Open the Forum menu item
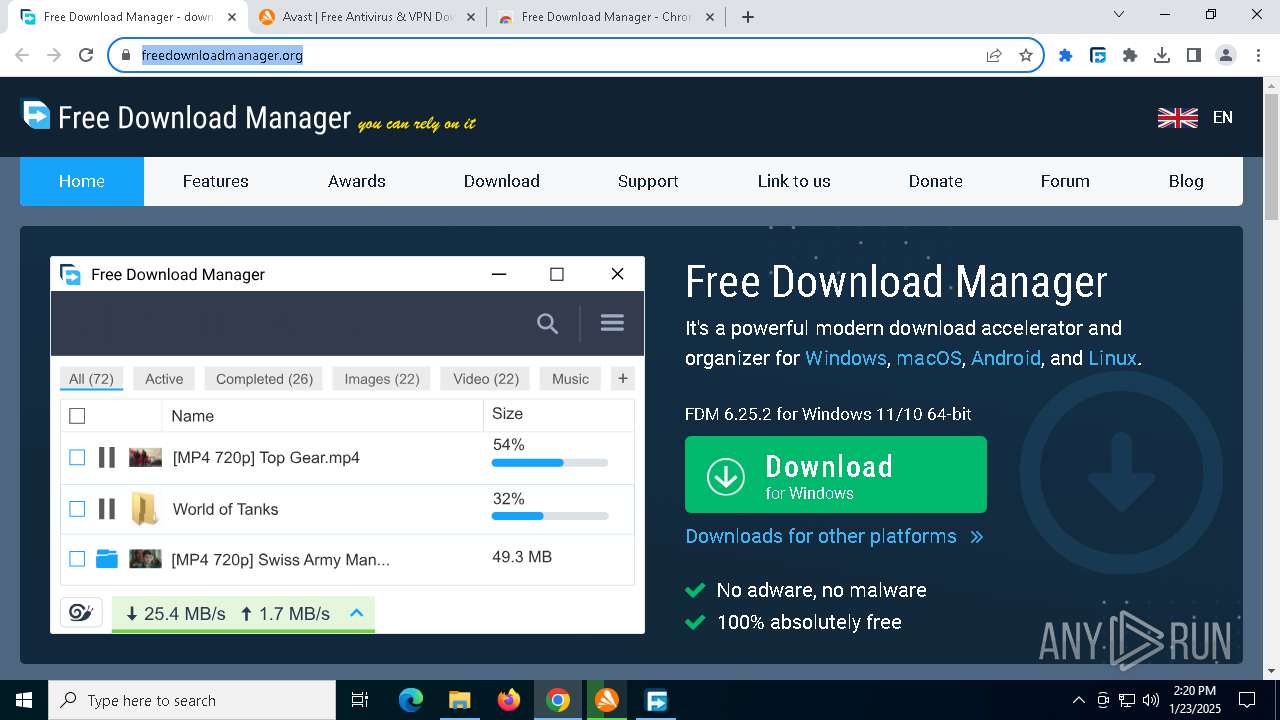Viewport: 1280px width, 720px height. 1065,181
